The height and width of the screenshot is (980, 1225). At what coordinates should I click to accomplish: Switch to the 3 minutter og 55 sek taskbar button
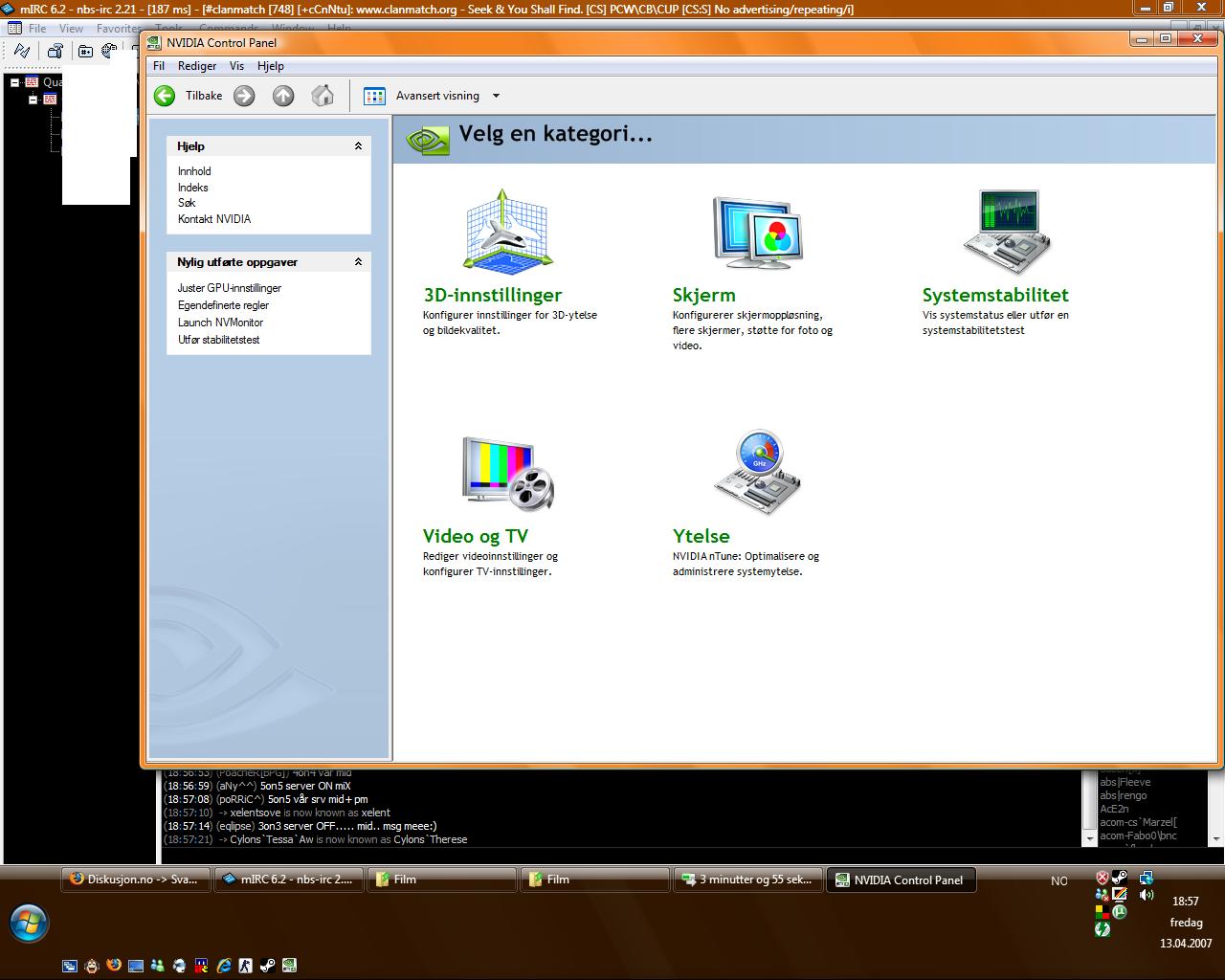click(x=748, y=880)
